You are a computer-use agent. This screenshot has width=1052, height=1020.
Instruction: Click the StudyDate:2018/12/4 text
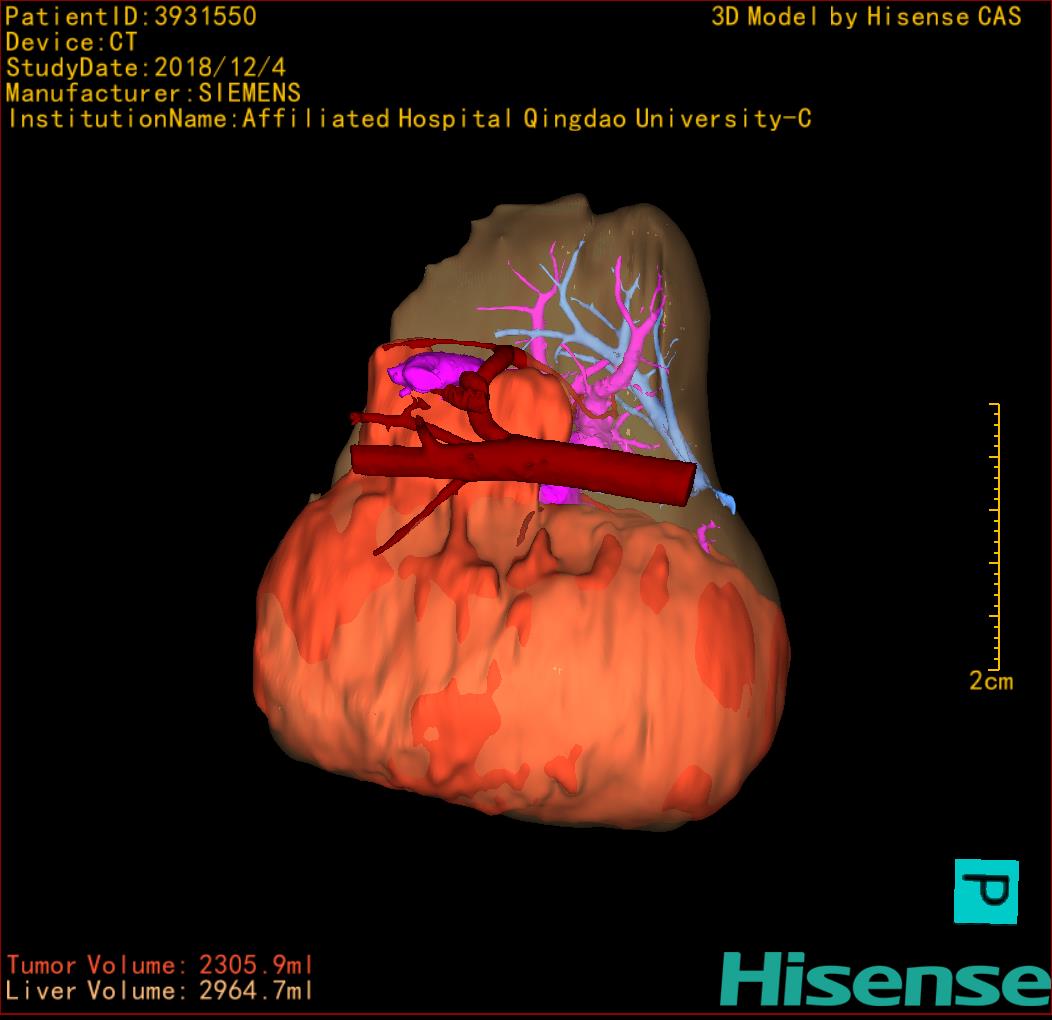pos(146,68)
